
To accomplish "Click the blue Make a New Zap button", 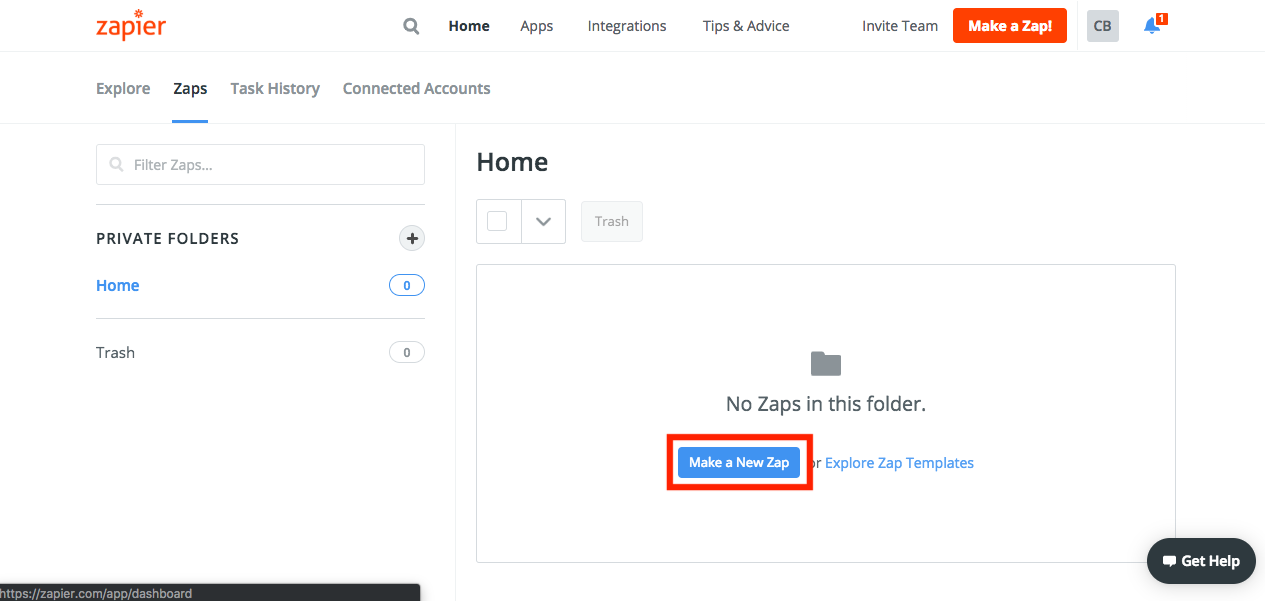I will 739,462.
